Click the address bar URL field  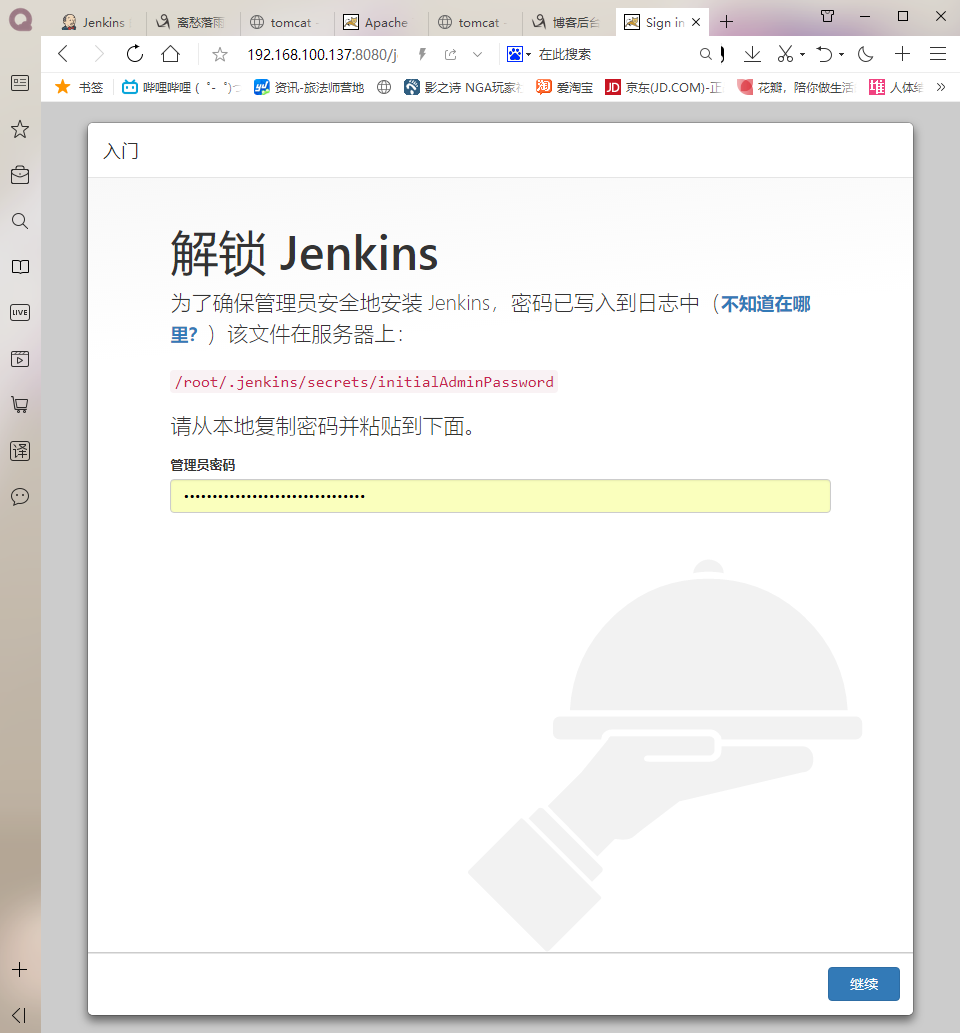click(322, 55)
